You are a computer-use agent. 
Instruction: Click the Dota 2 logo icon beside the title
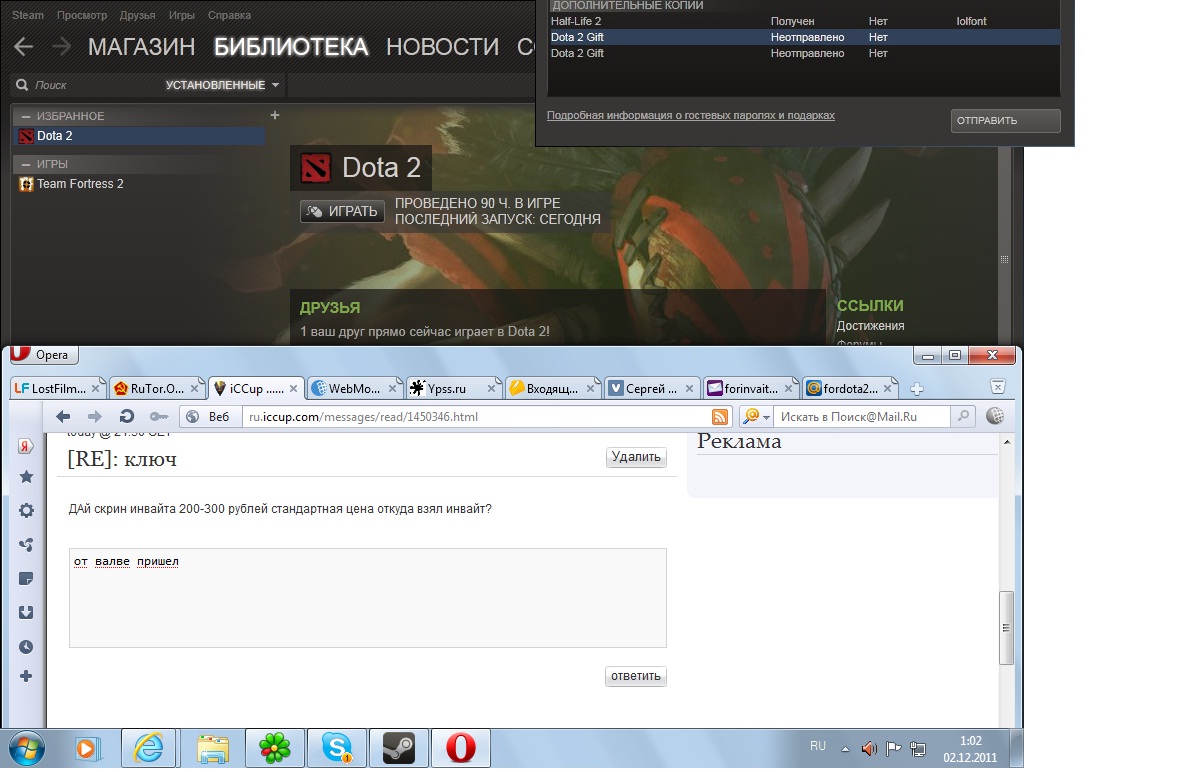(x=316, y=168)
